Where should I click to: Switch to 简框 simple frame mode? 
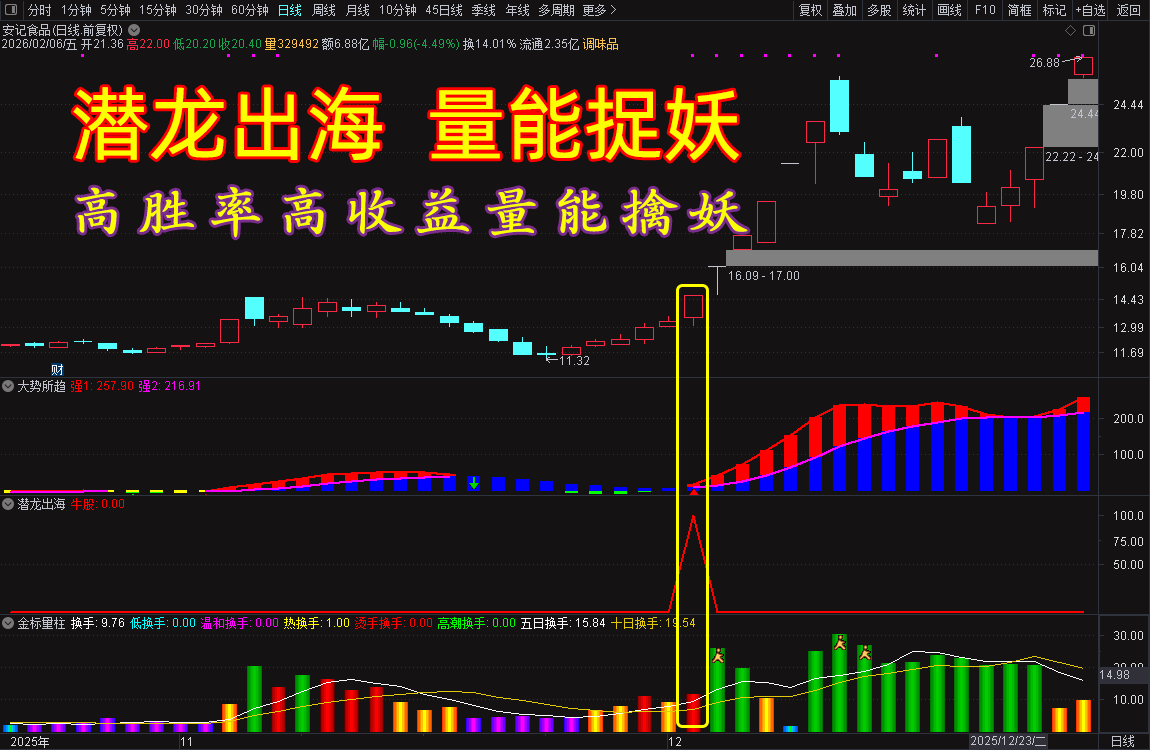1019,9
